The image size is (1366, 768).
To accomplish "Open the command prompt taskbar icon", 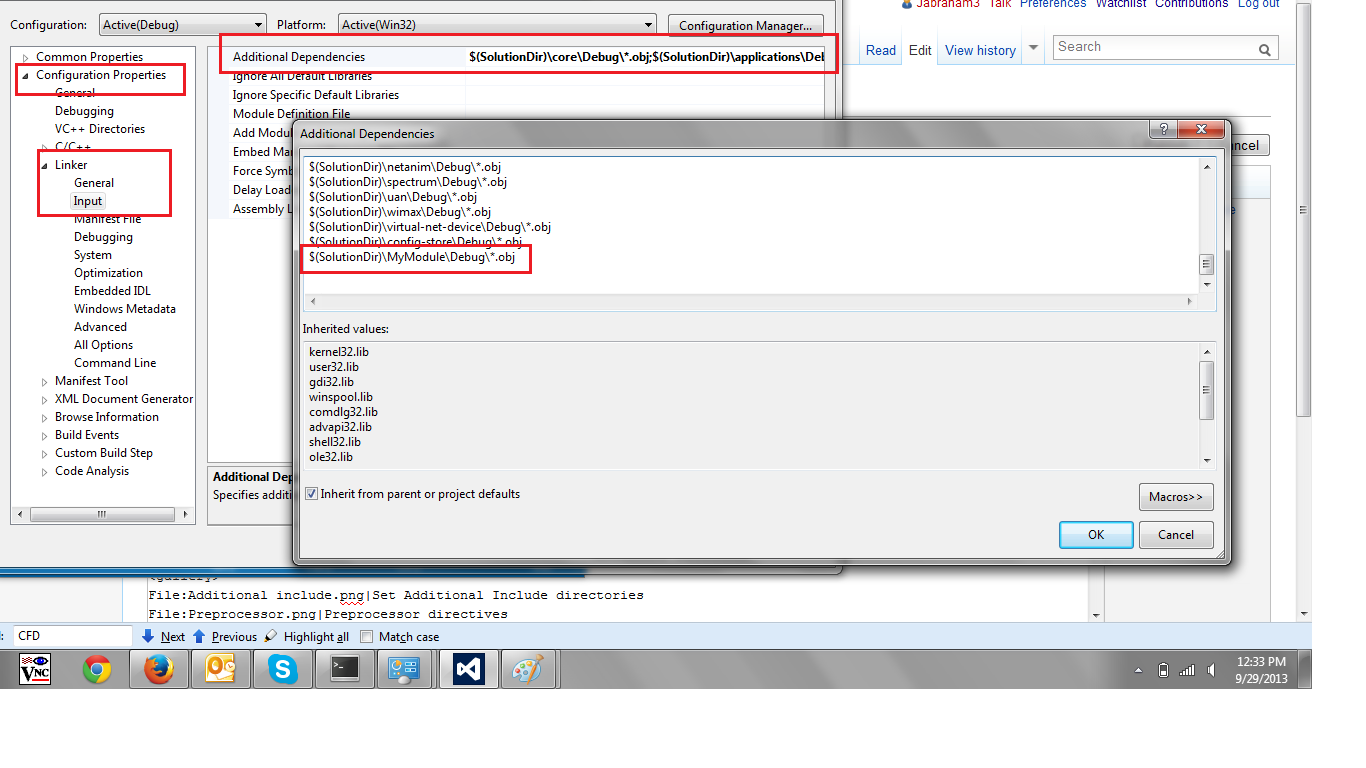I will point(345,669).
